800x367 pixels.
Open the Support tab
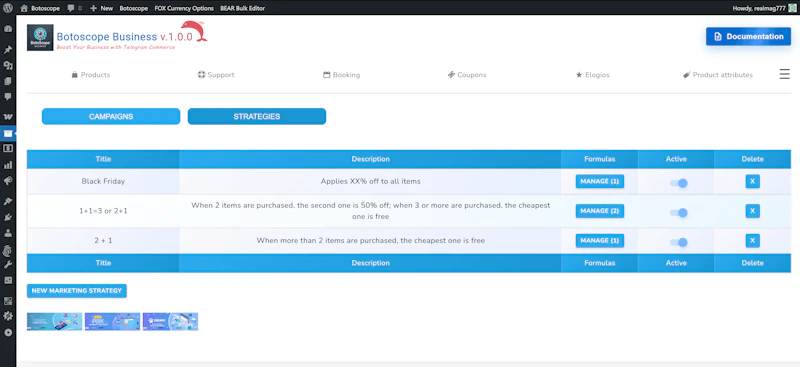click(216, 75)
